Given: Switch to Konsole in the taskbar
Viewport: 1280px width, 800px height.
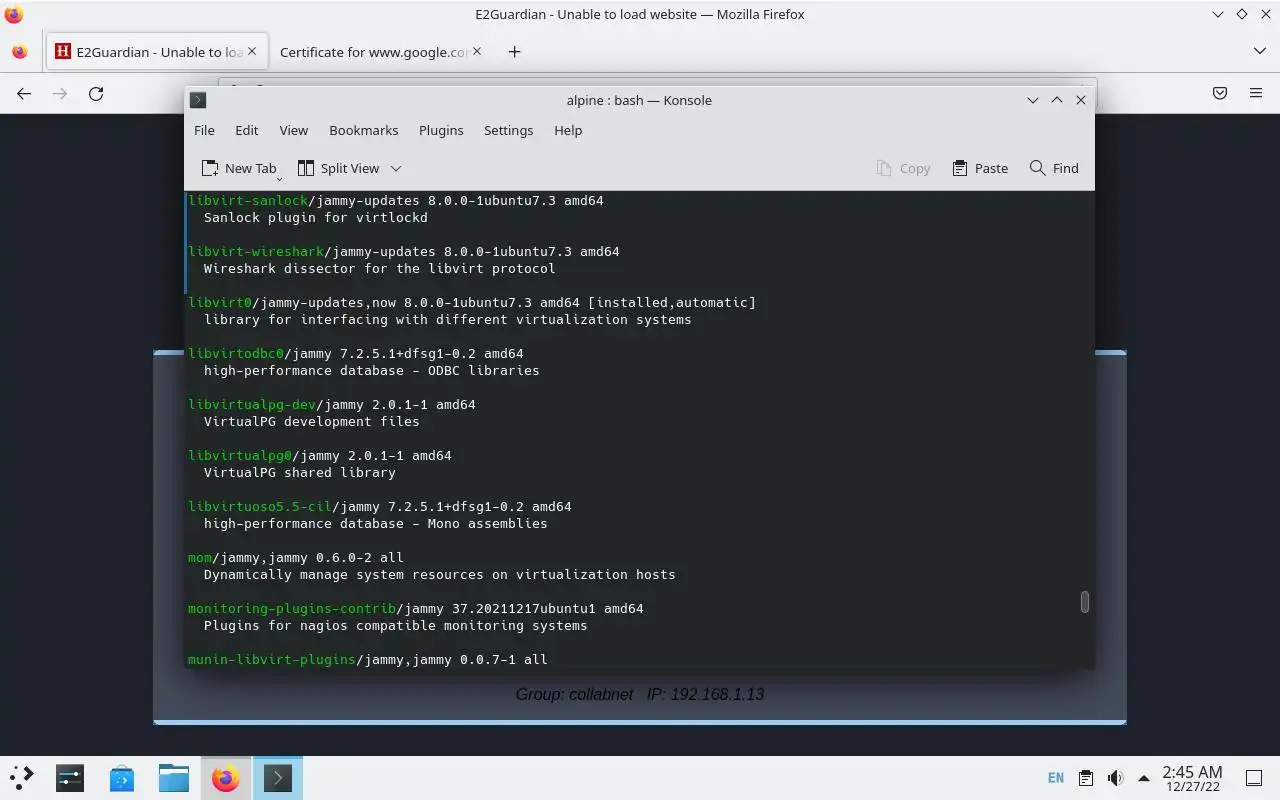Looking at the screenshot, I should point(278,777).
